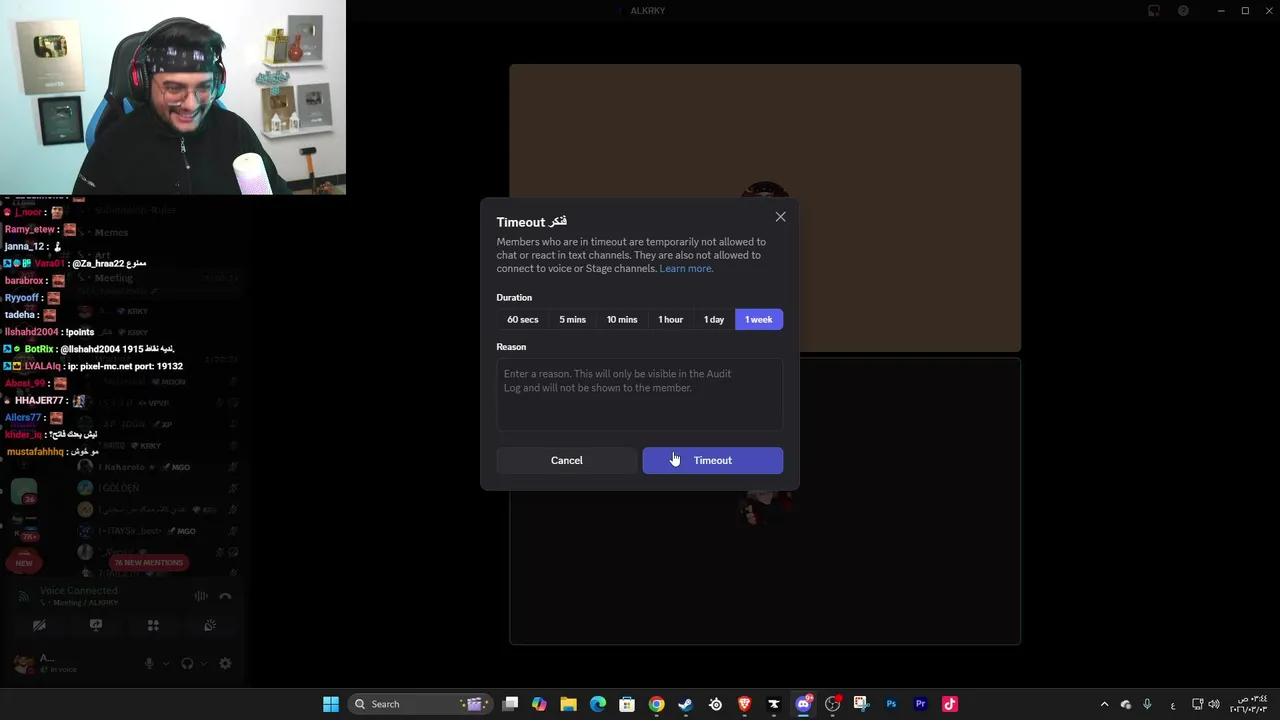Open the Windows Start menu
1280x720 pixels.
click(x=331, y=704)
